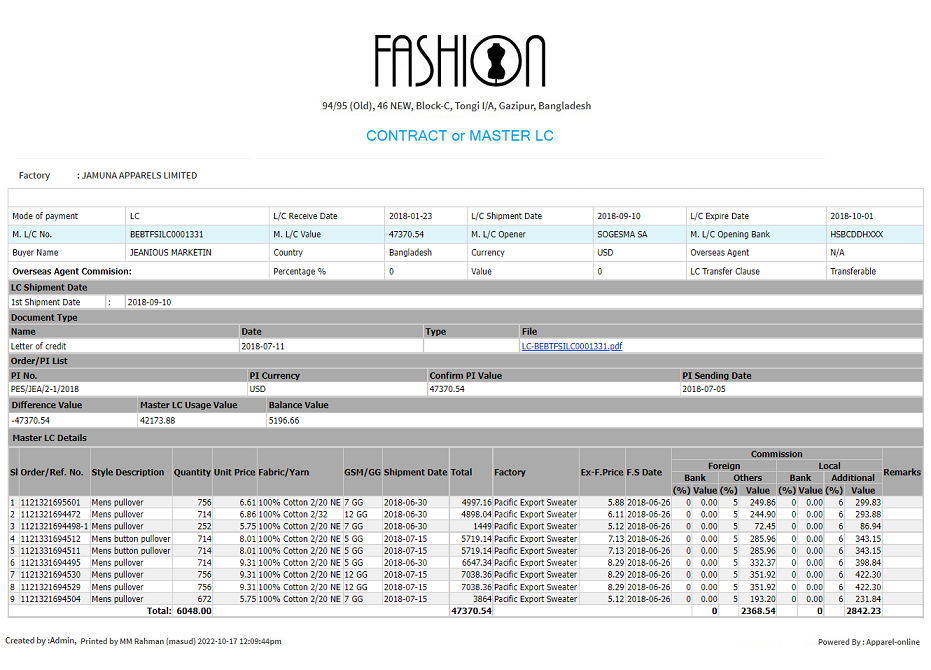The height and width of the screenshot is (670, 931).
Task: Select the Document Type section header
Action: click(44, 317)
